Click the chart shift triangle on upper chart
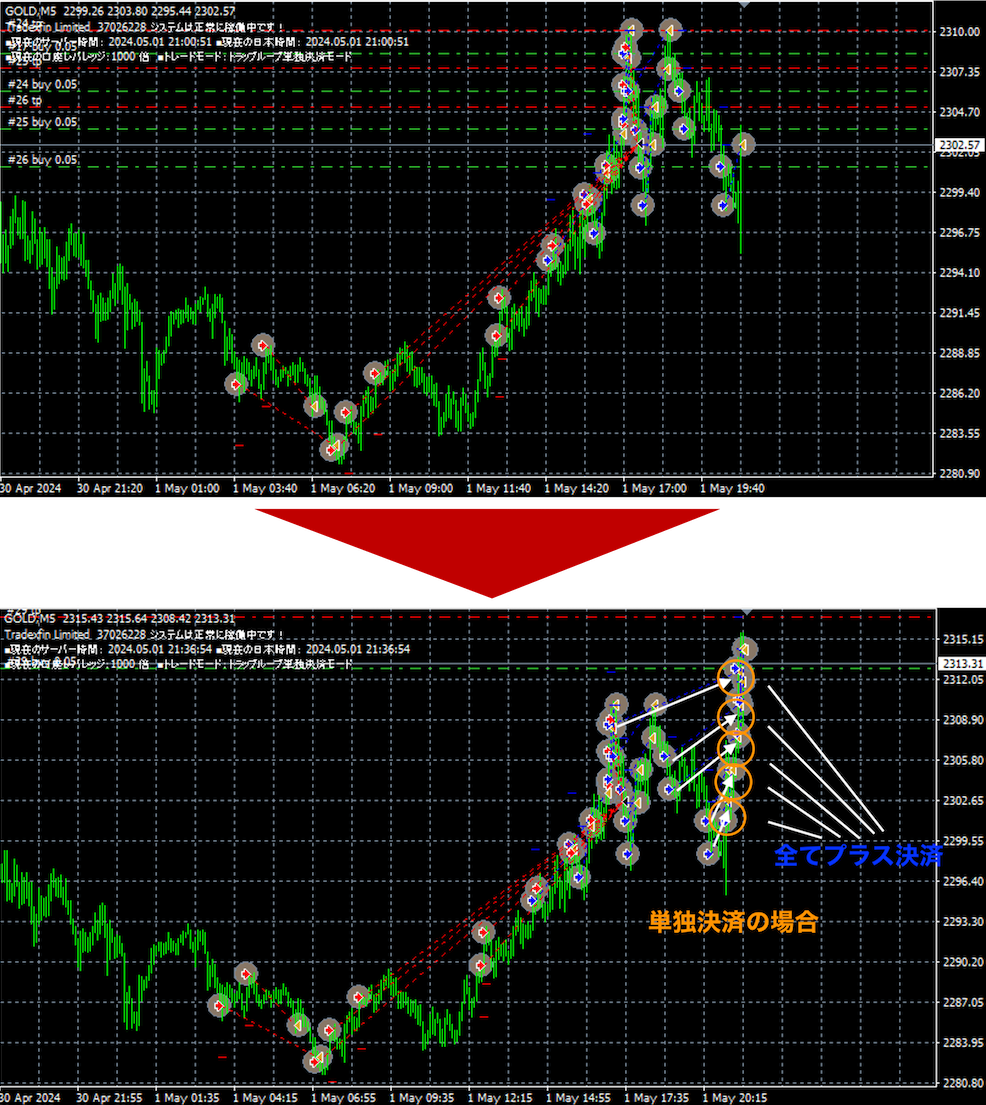Screen dimensions: 986x1105 click(743, 5)
